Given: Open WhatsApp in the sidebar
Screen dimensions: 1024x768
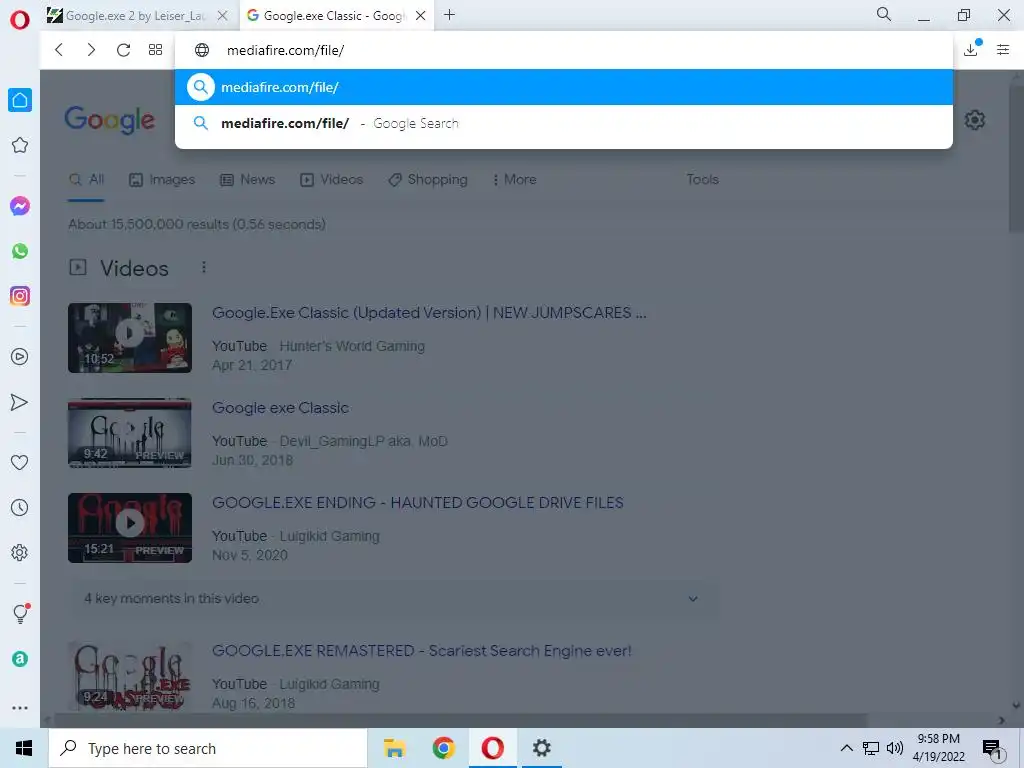Looking at the screenshot, I should (x=20, y=251).
